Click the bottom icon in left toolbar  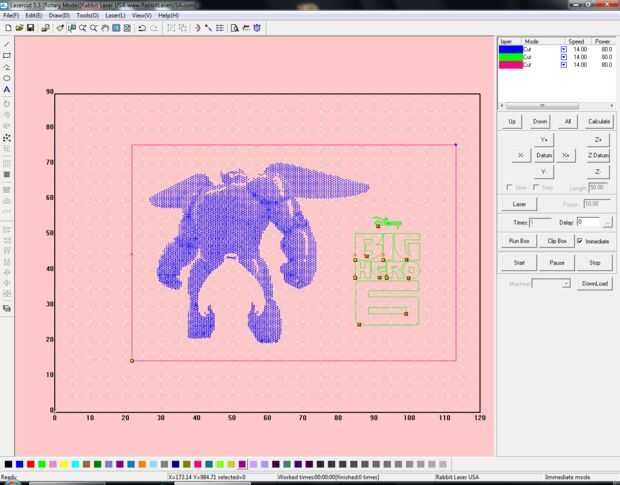[7, 308]
